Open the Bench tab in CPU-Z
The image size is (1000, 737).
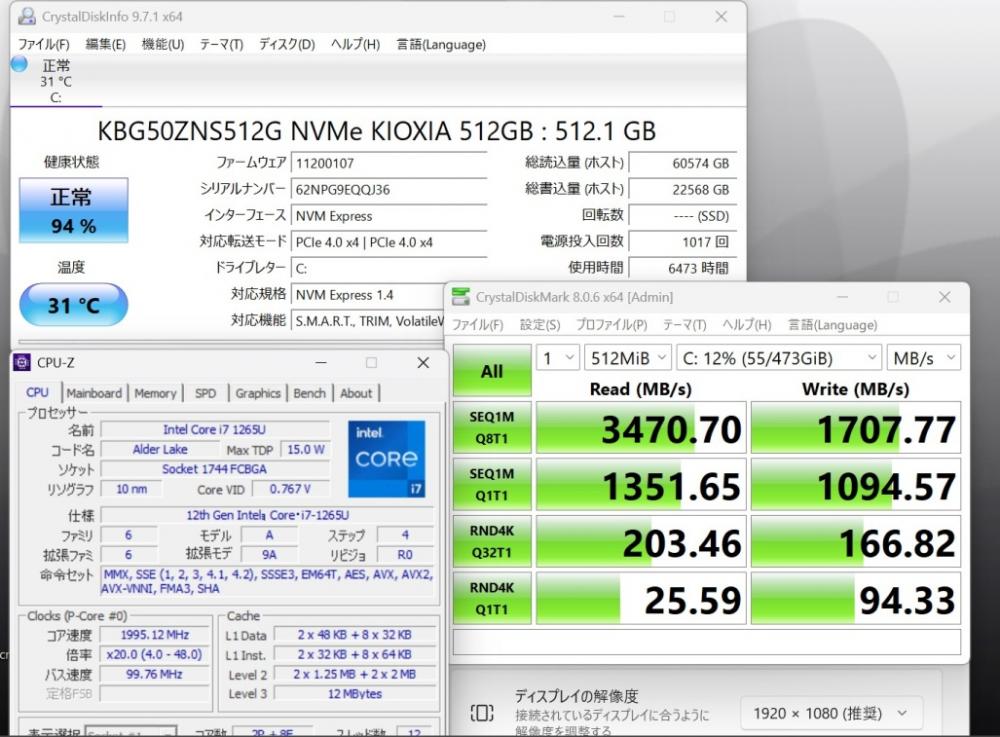309,393
